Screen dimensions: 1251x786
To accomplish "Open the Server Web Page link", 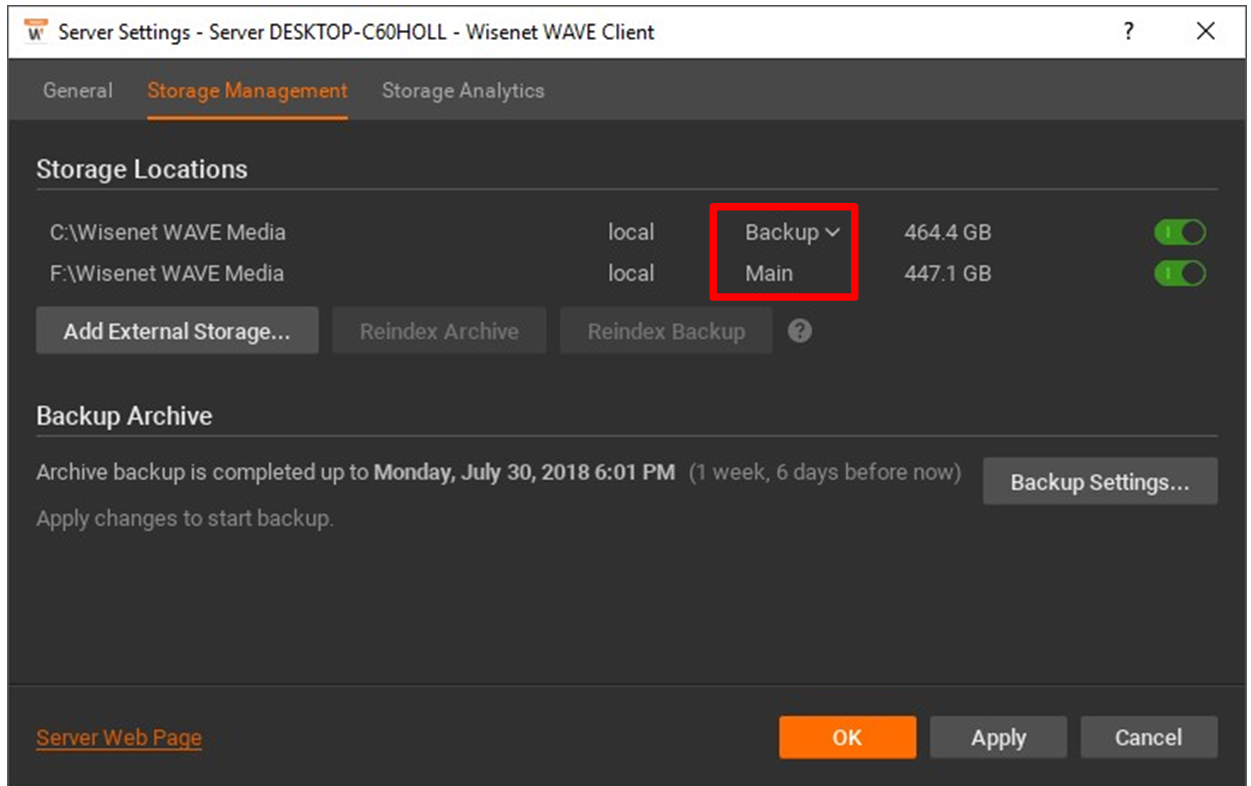I will 119,738.
